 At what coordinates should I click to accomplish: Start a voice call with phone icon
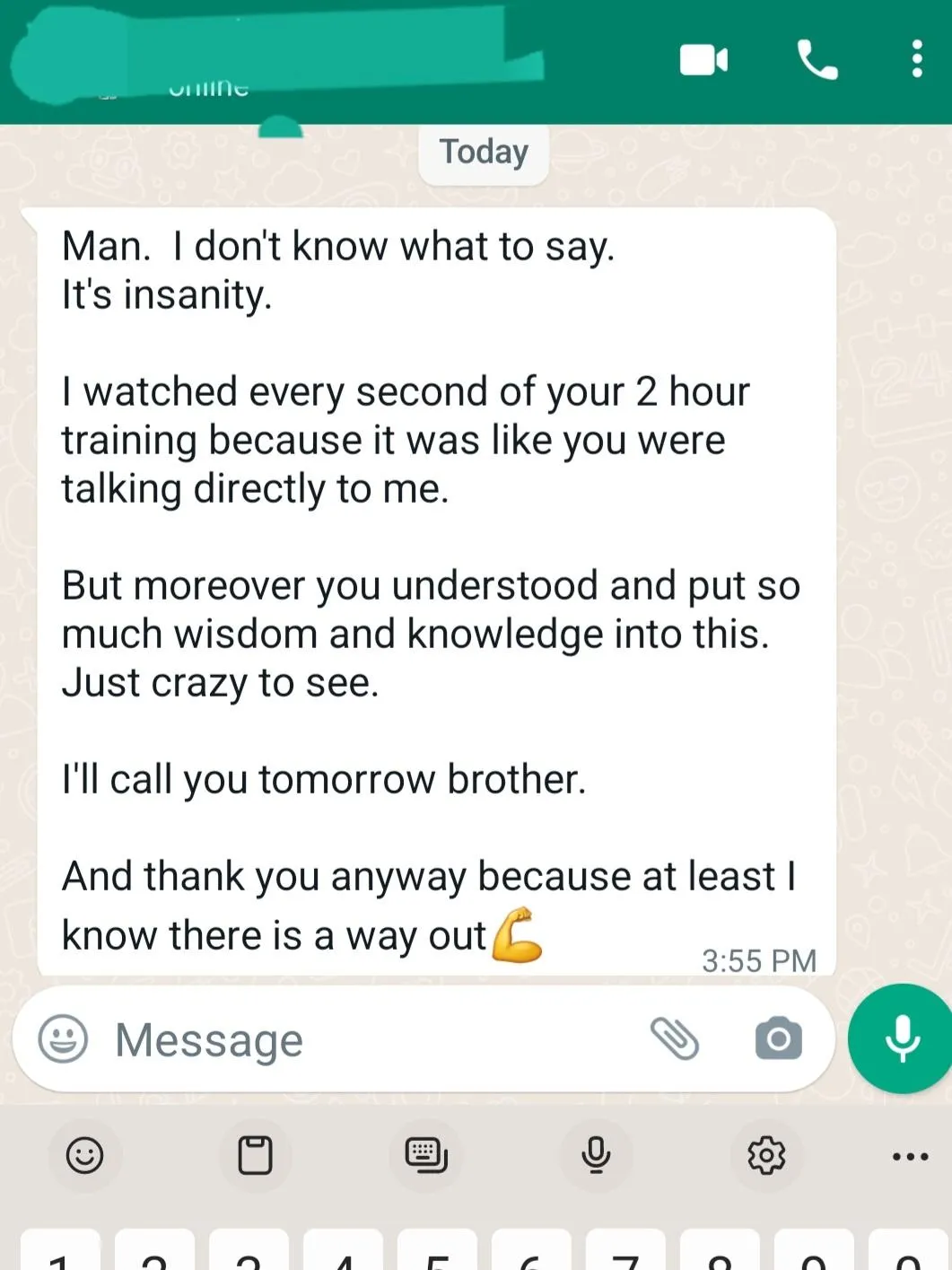[x=817, y=60]
